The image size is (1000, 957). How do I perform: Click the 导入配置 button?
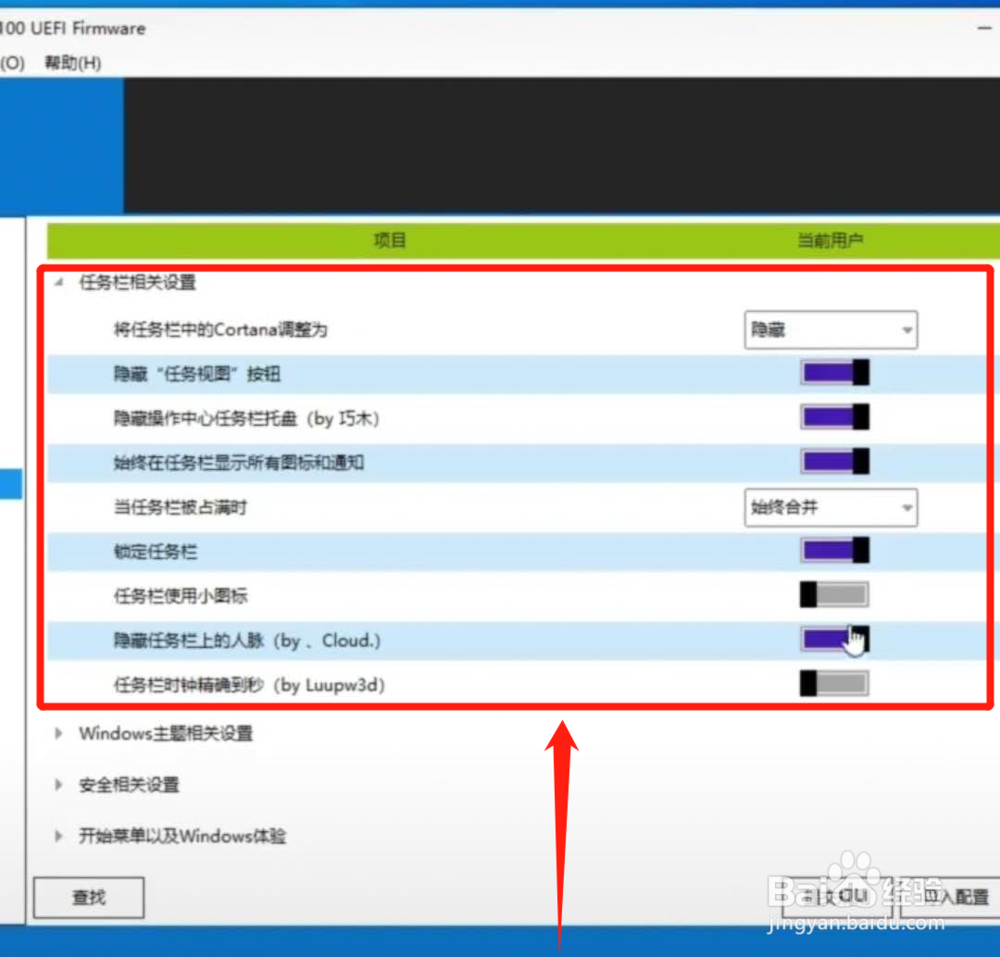point(948,896)
